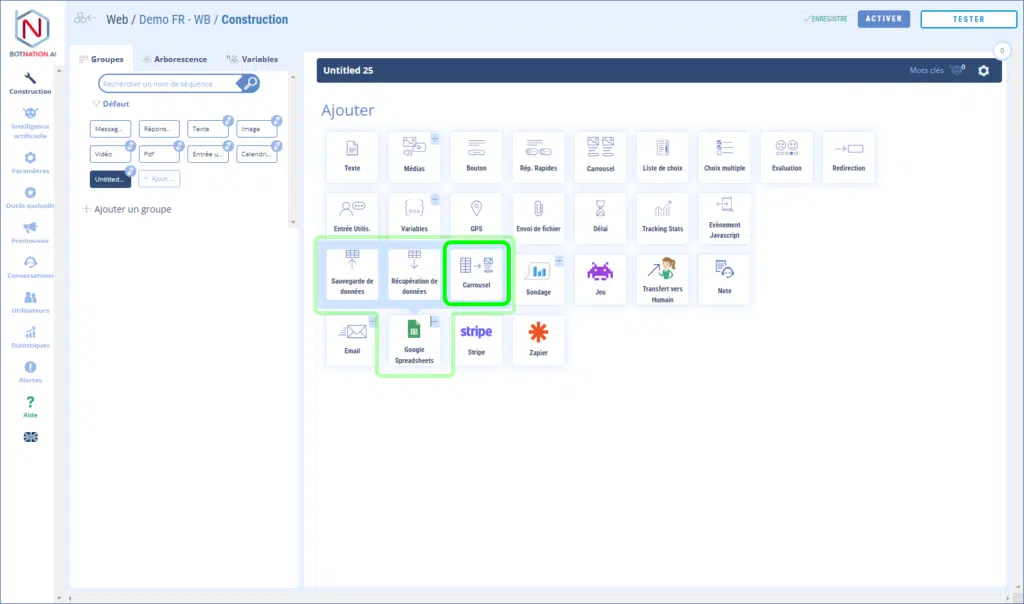Focus the sequence name search field

click(168, 84)
